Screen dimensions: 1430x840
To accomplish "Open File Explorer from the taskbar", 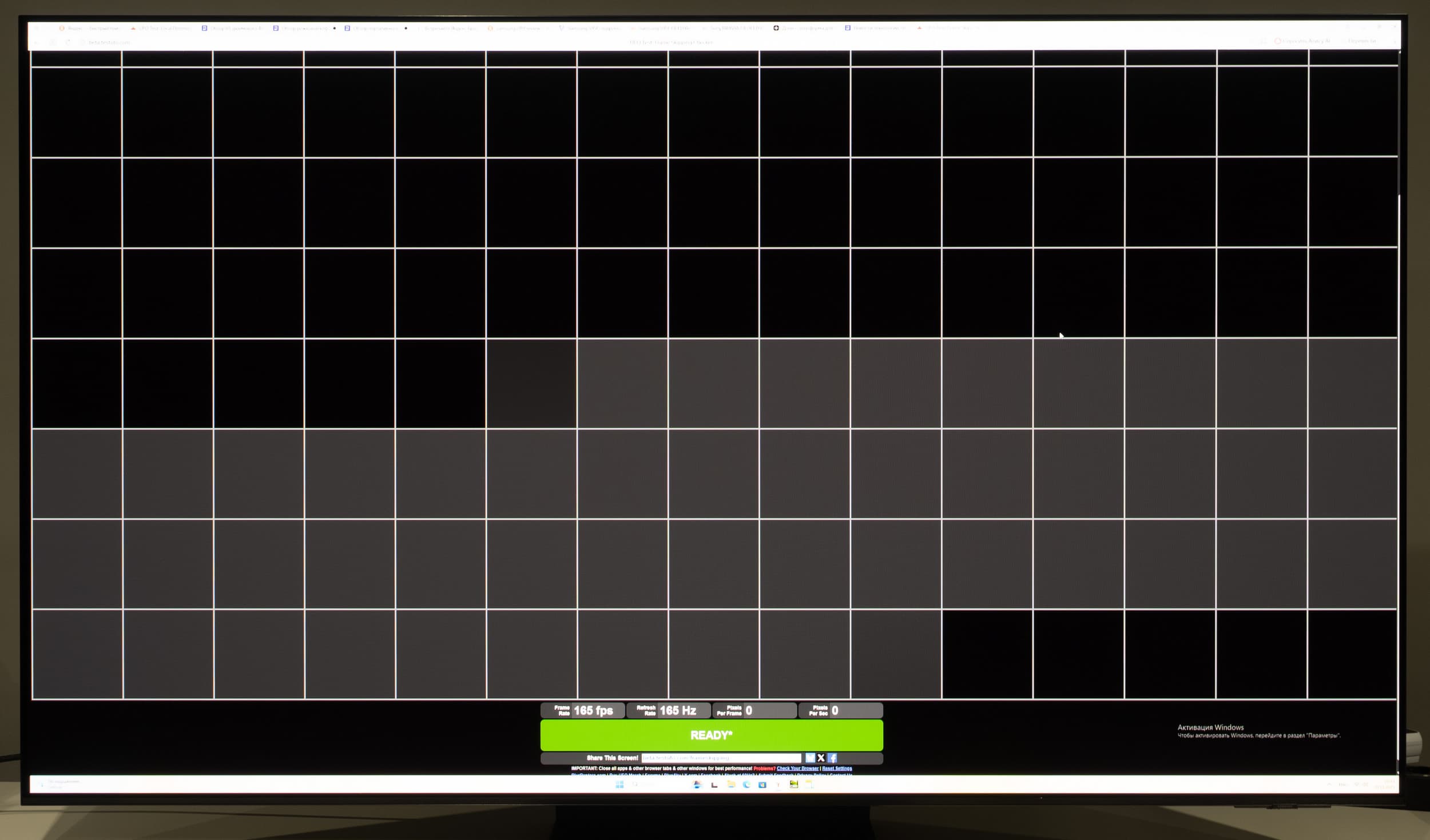I will click(731, 785).
